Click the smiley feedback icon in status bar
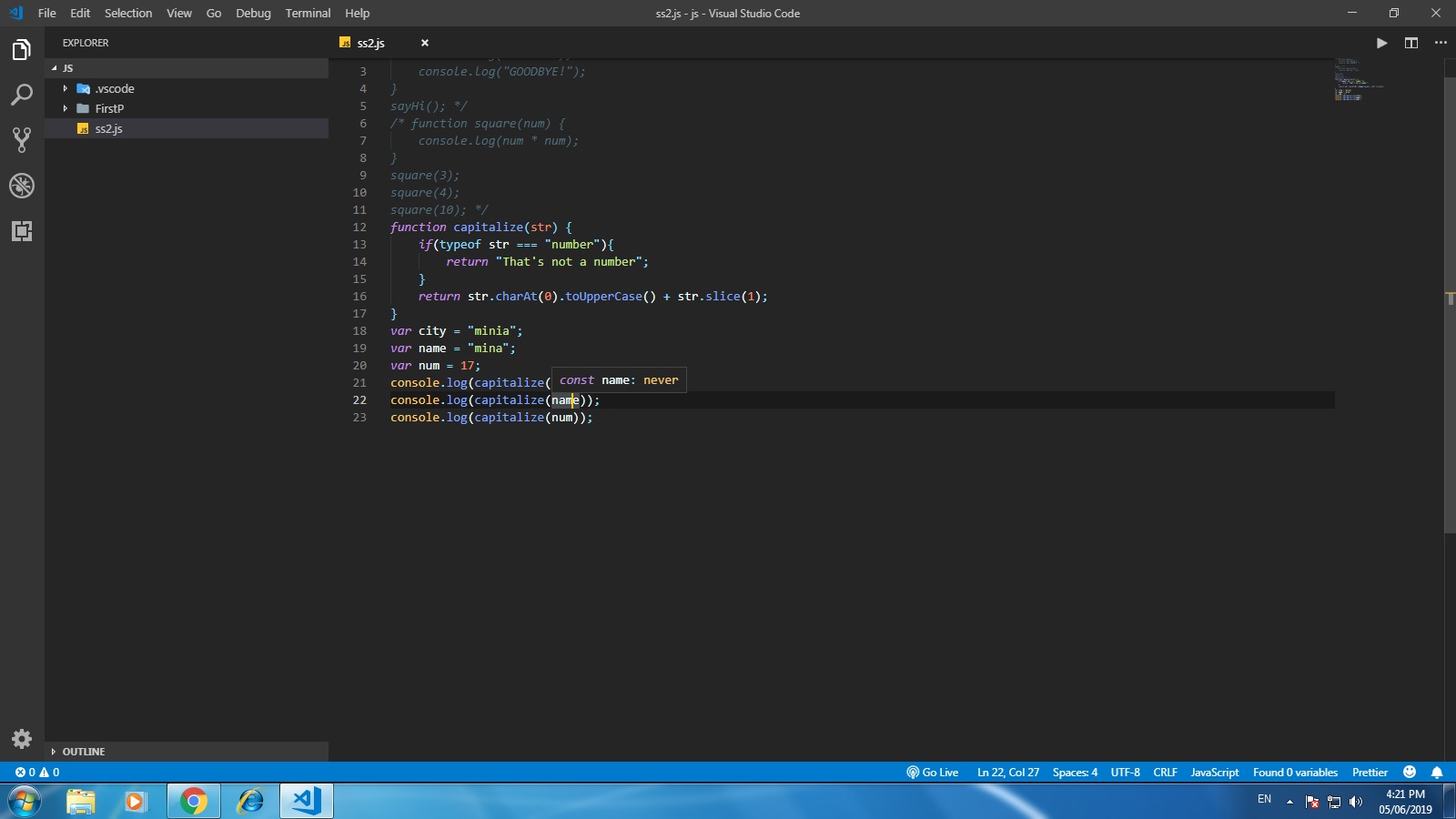Screen dimensions: 1456x819 point(1410,773)
